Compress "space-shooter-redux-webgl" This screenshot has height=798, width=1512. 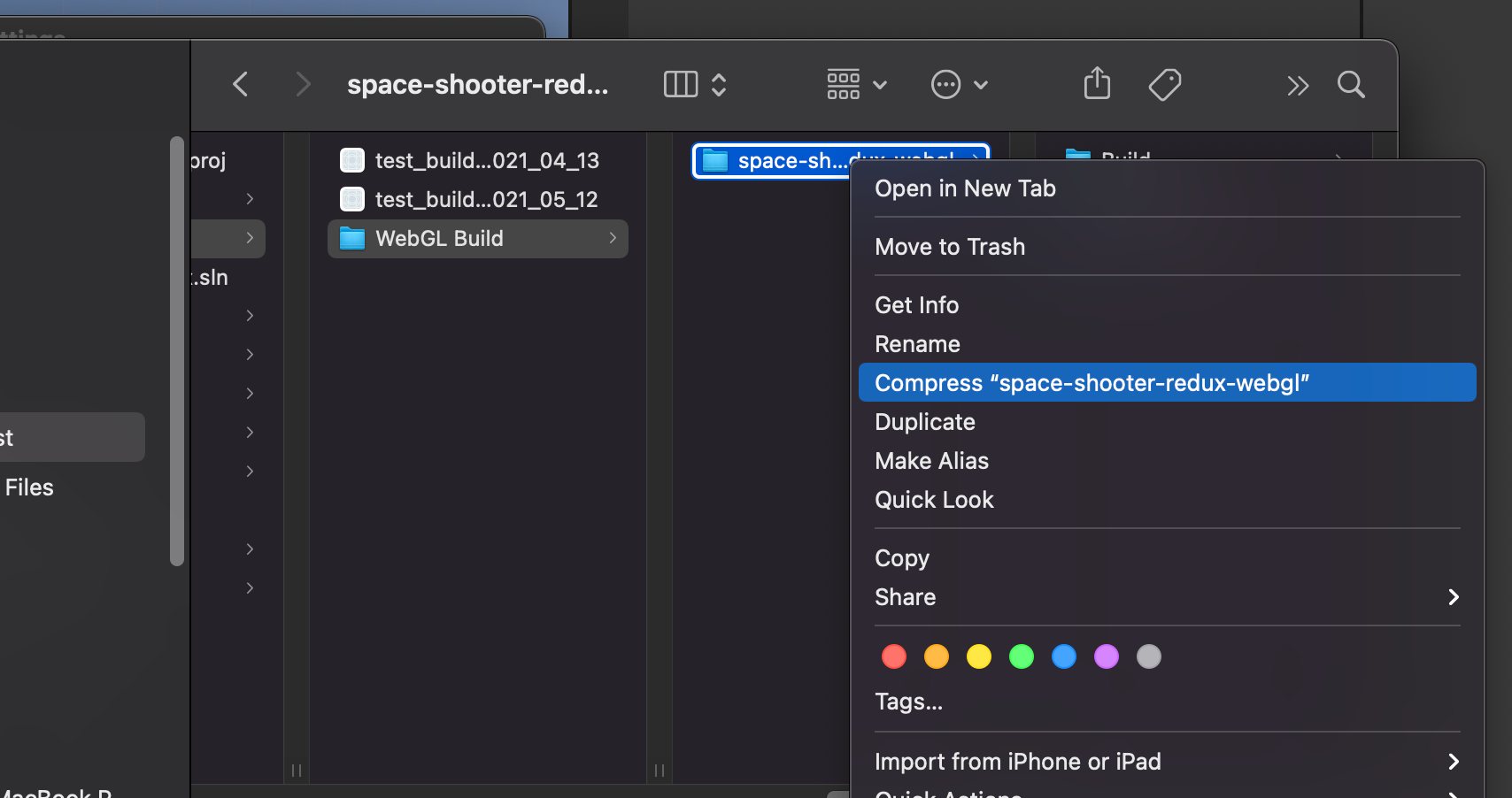1167,383
